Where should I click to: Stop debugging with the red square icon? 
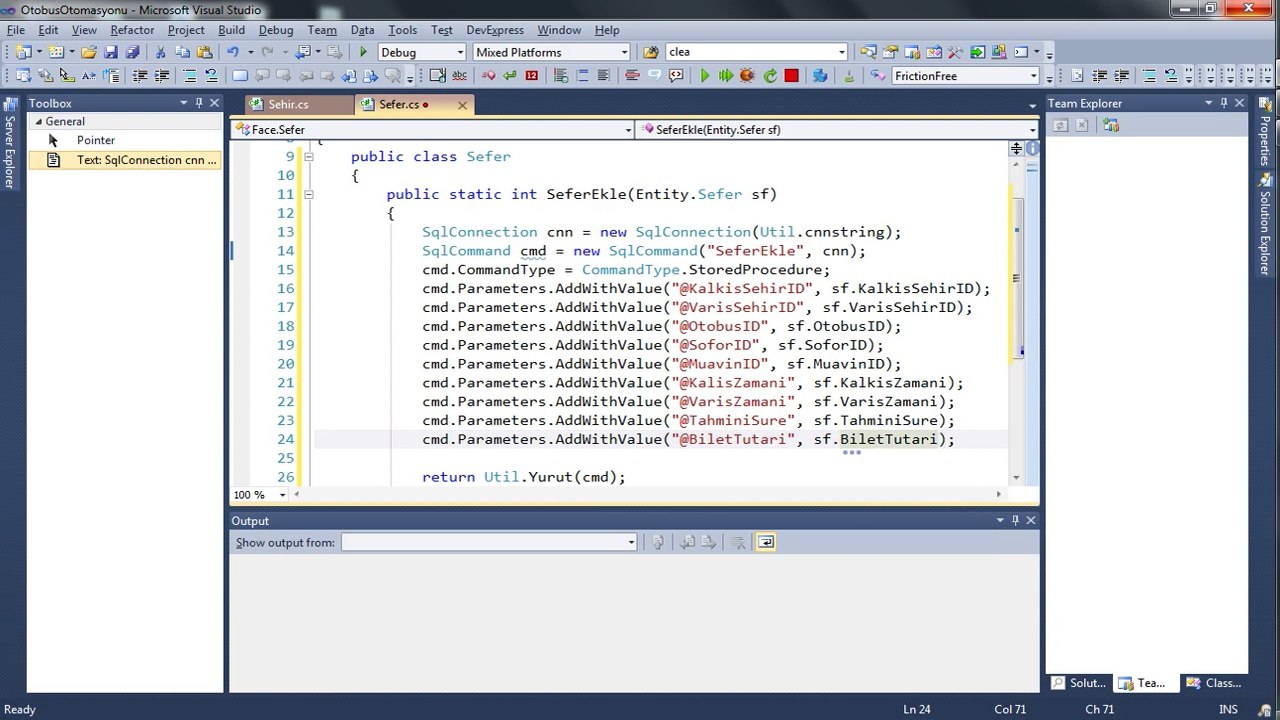pyautogui.click(x=791, y=76)
